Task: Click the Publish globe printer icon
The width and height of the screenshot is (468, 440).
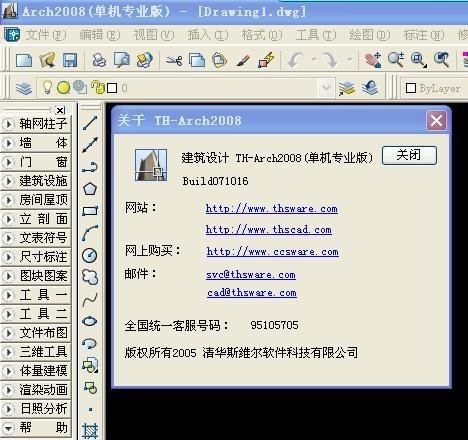Action: tap(144, 60)
